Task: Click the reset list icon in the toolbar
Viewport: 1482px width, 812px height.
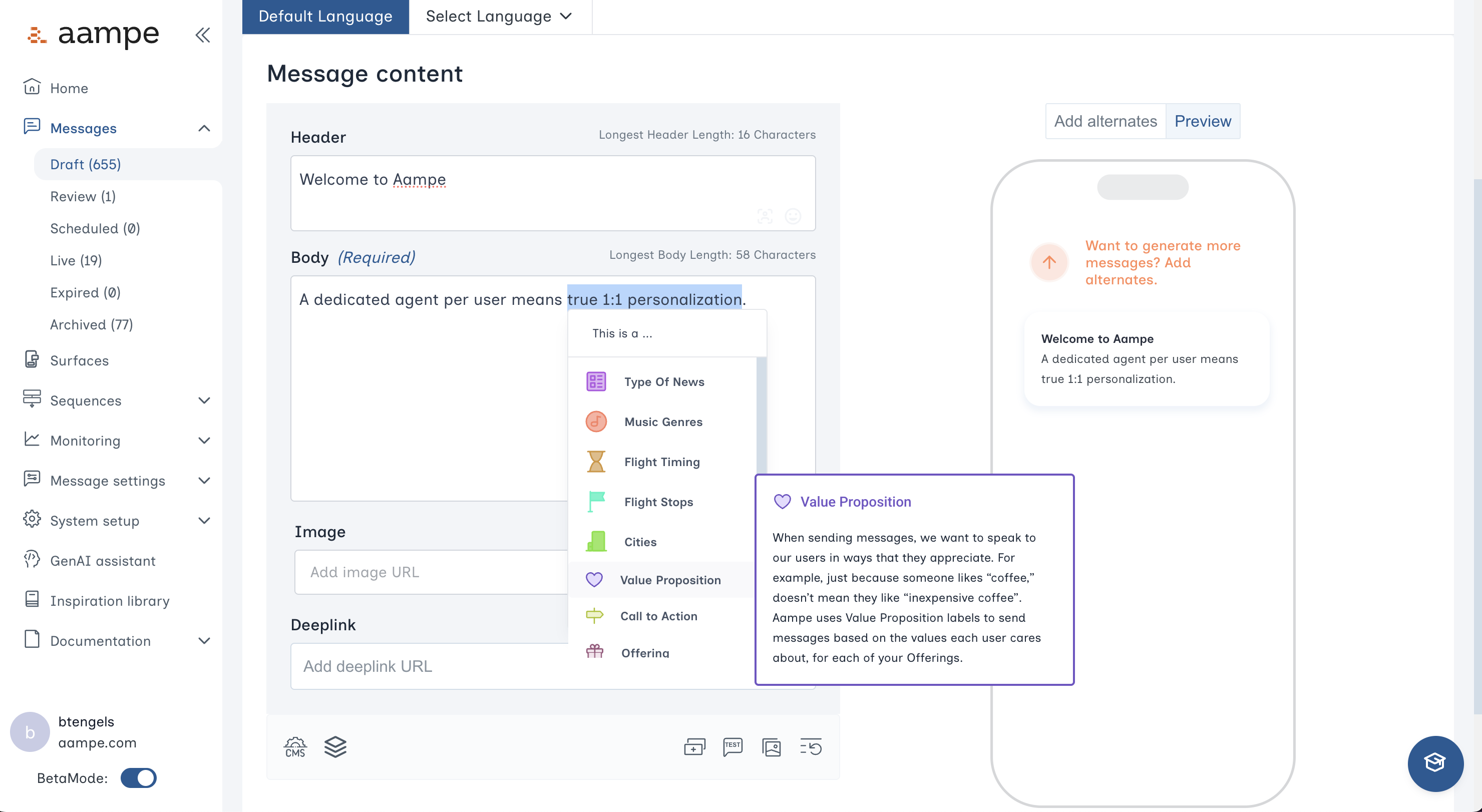Action: (x=811, y=746)
